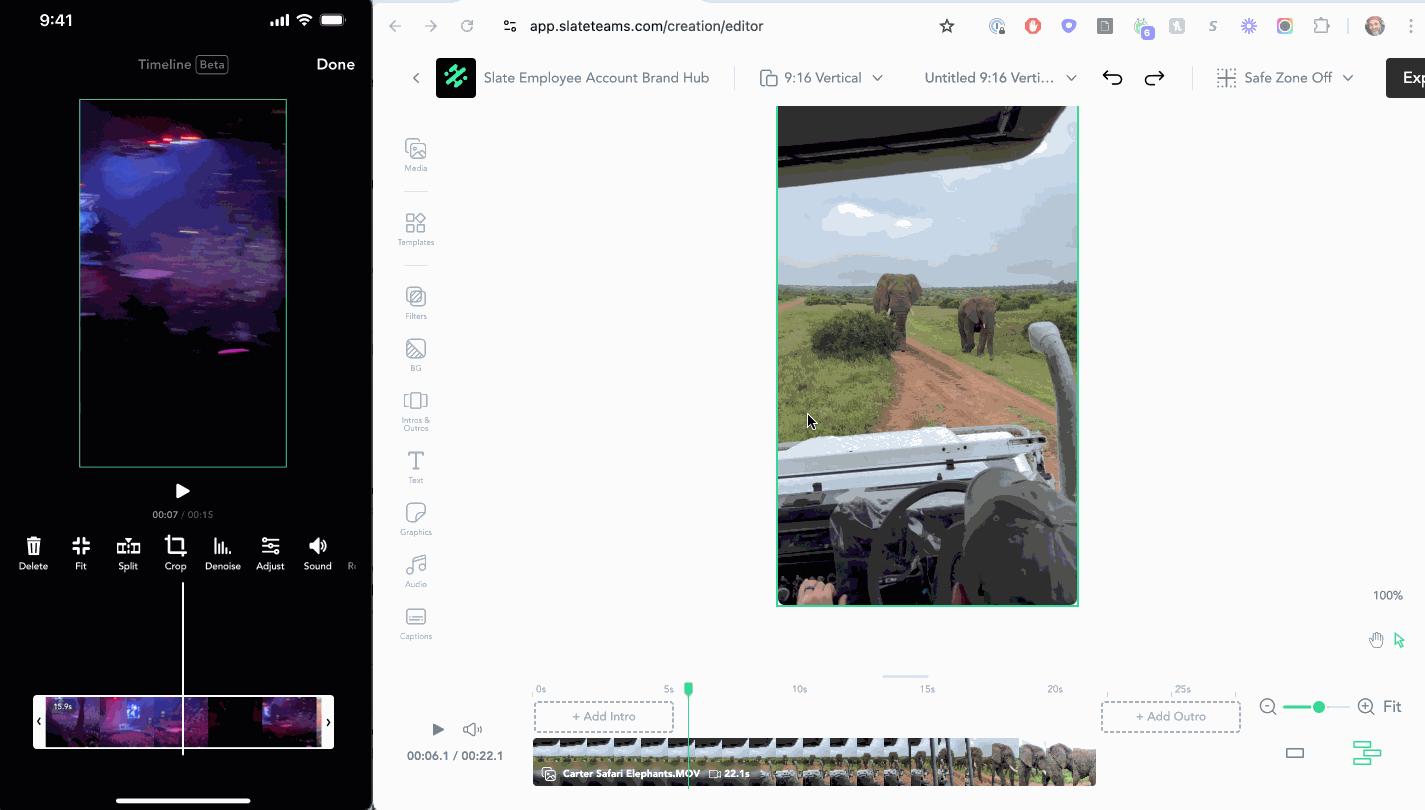Select the Text tool

(x=416, y=466)
